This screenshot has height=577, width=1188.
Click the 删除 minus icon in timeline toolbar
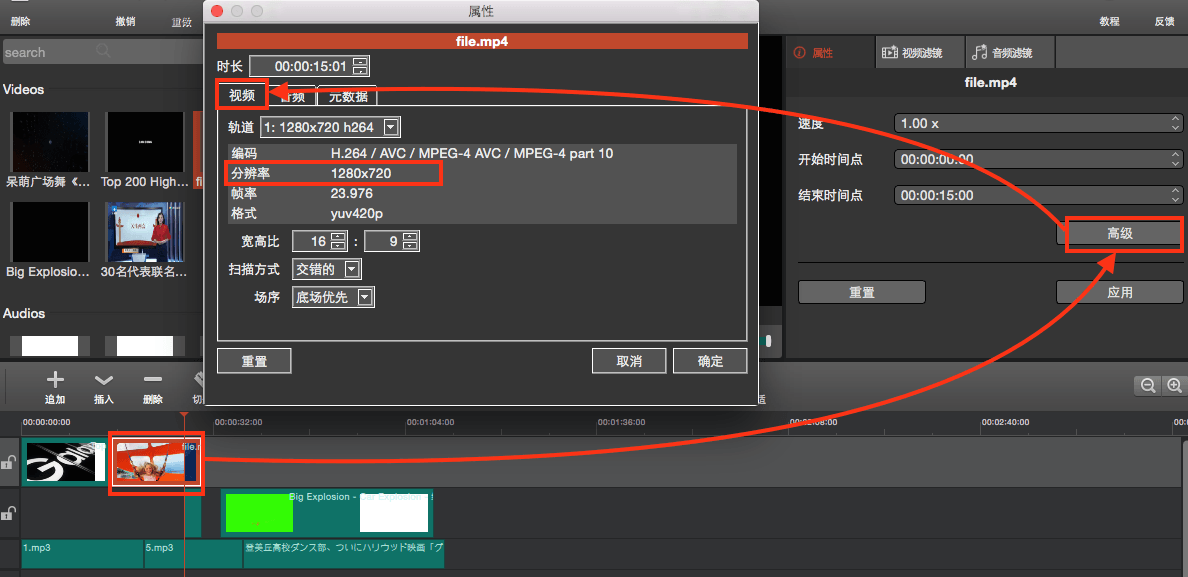click(152, 380)
